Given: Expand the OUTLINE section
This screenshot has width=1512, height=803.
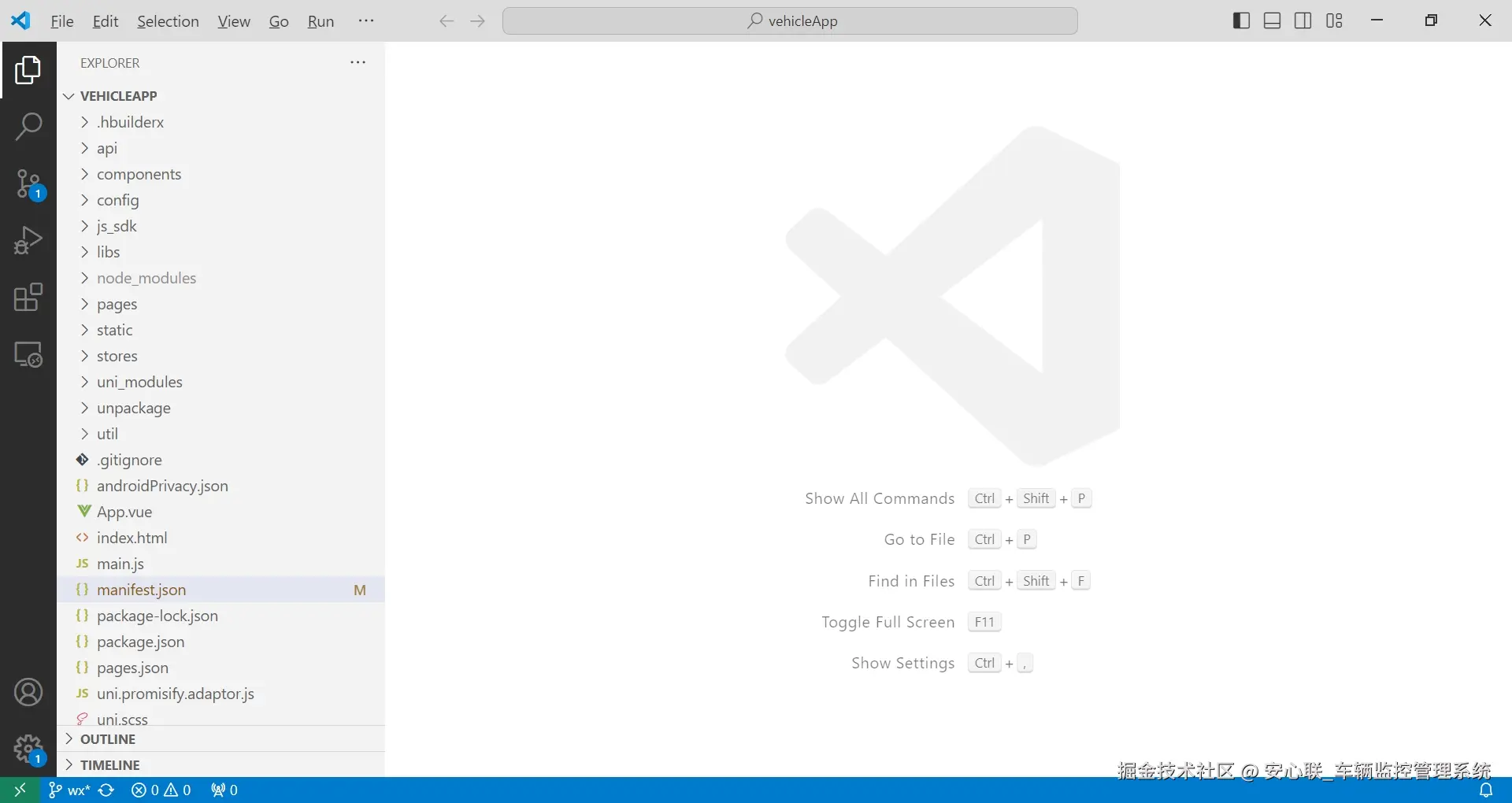Looking at the screenshot, I should click(220, 739).
